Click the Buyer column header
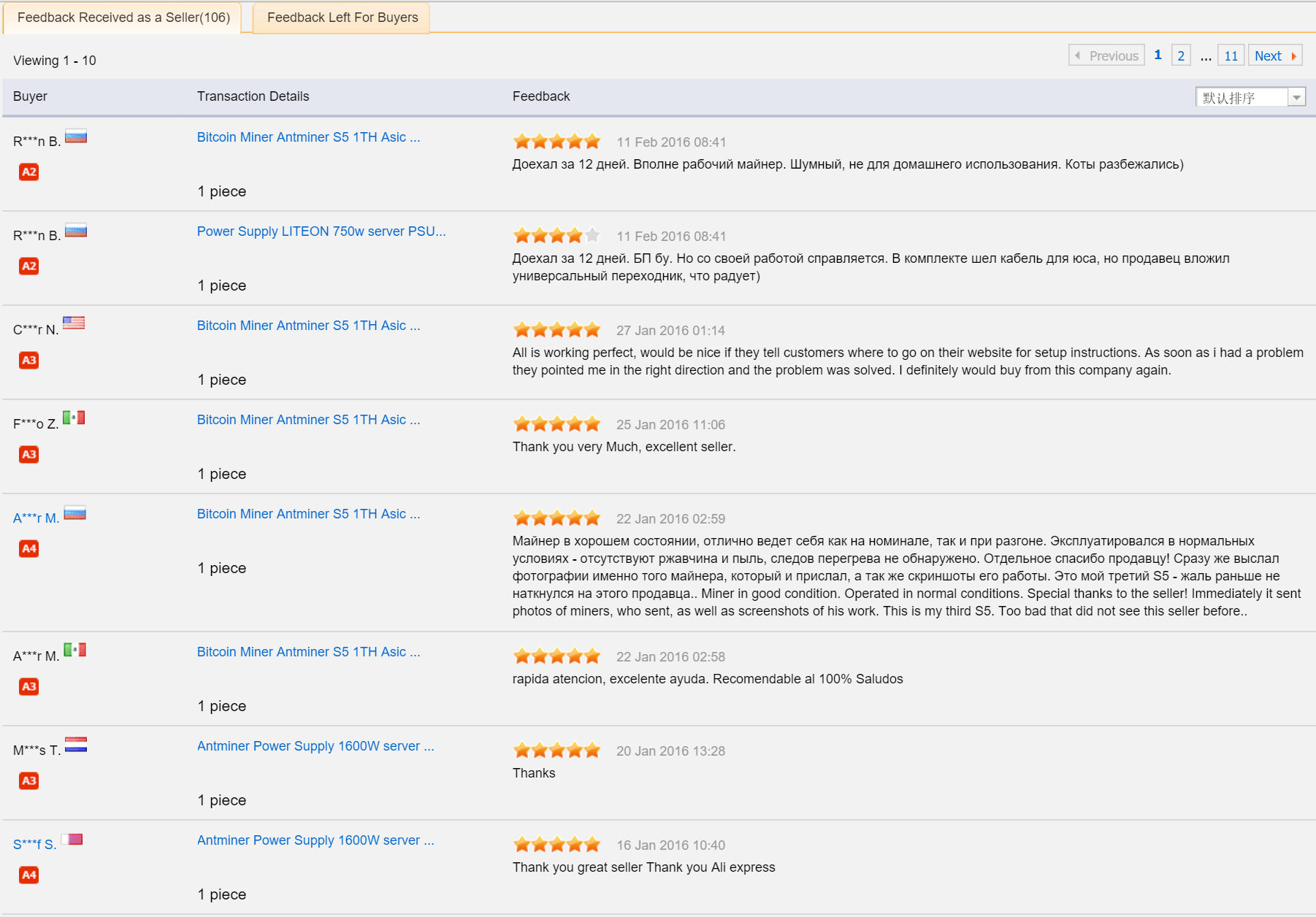1316x917 pixels. 30,96
